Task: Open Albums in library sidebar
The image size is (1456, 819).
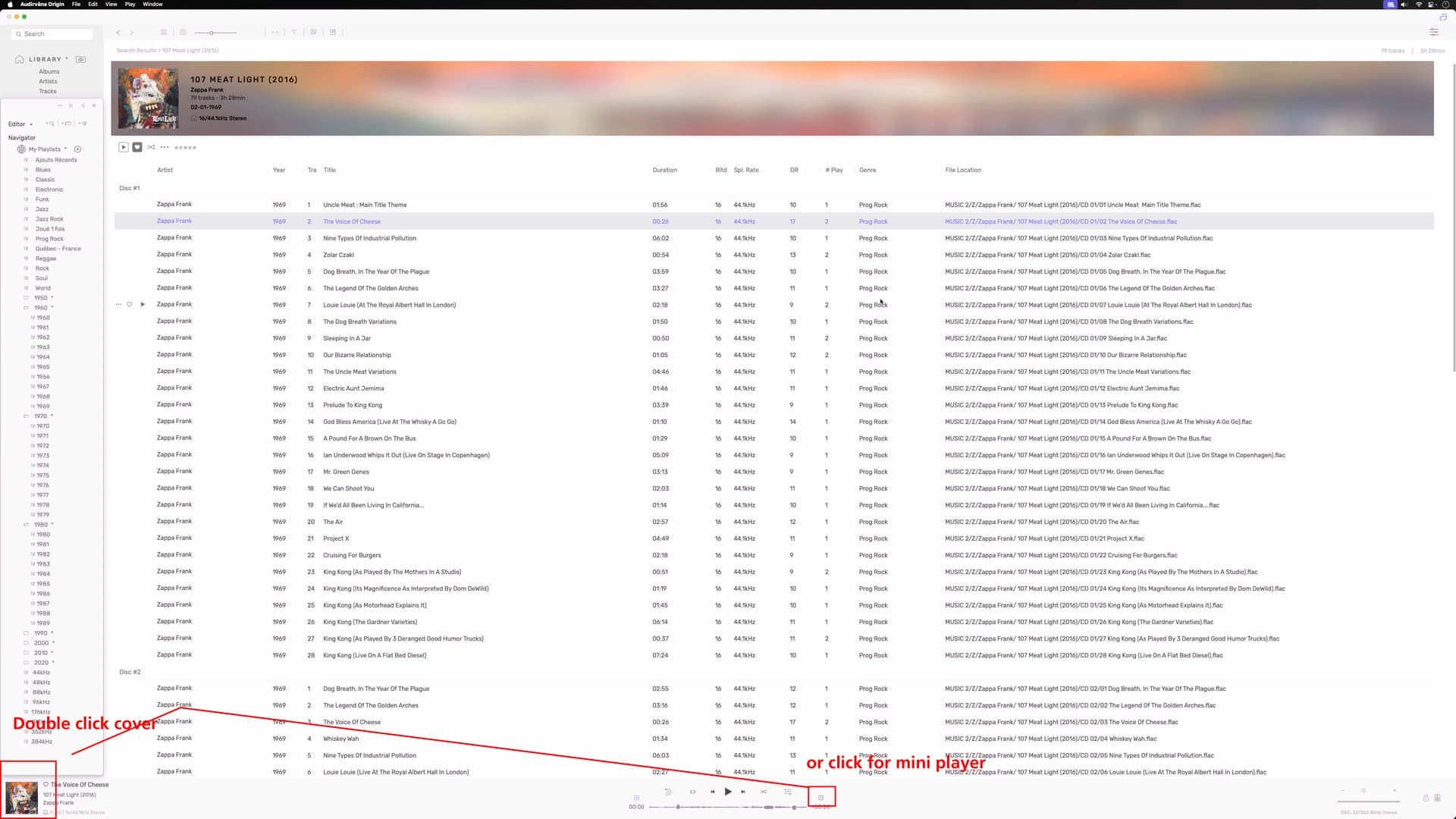Action: click(49, 71)
